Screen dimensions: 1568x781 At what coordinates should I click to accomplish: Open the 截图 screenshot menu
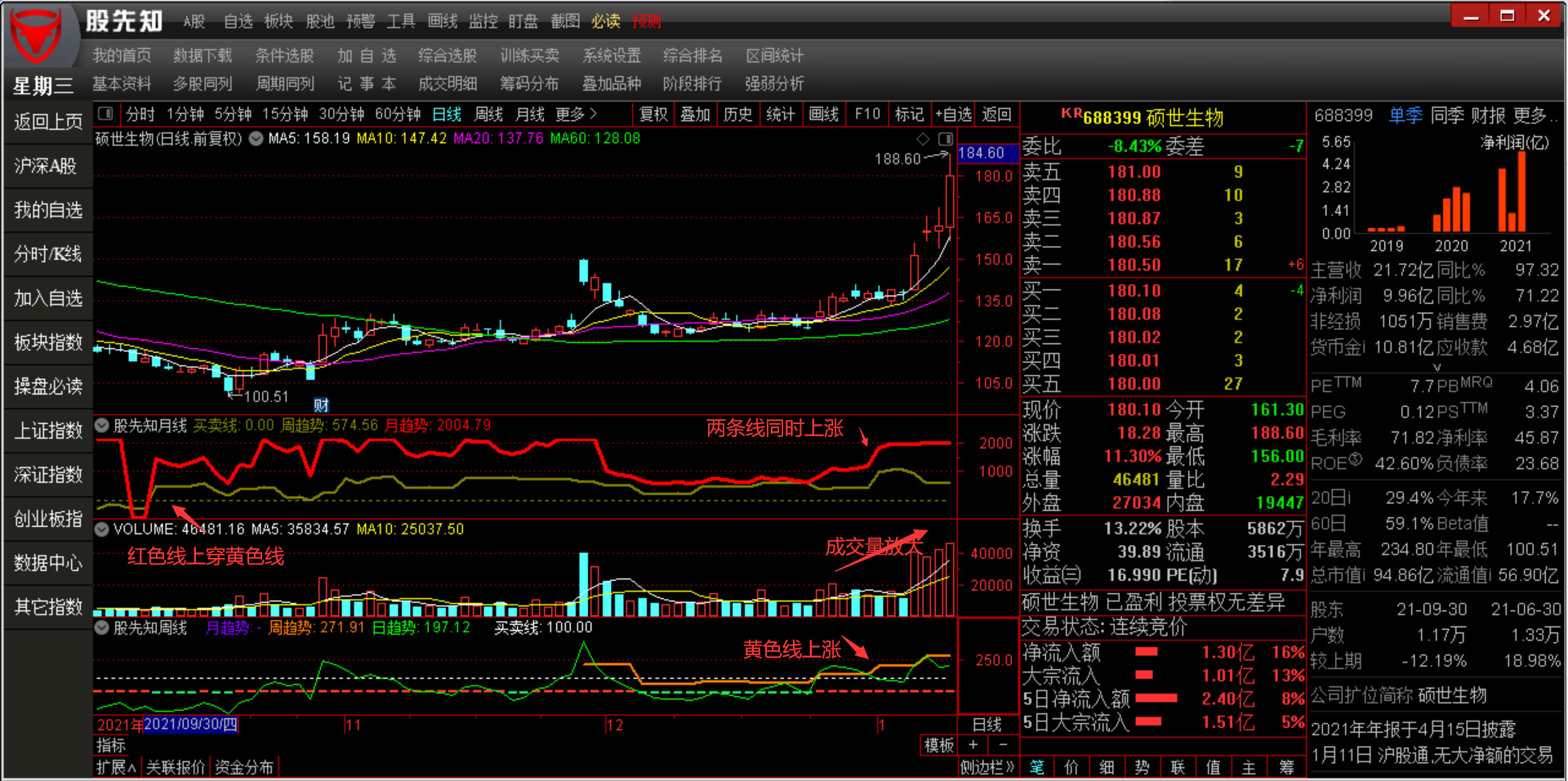point(565,21)
